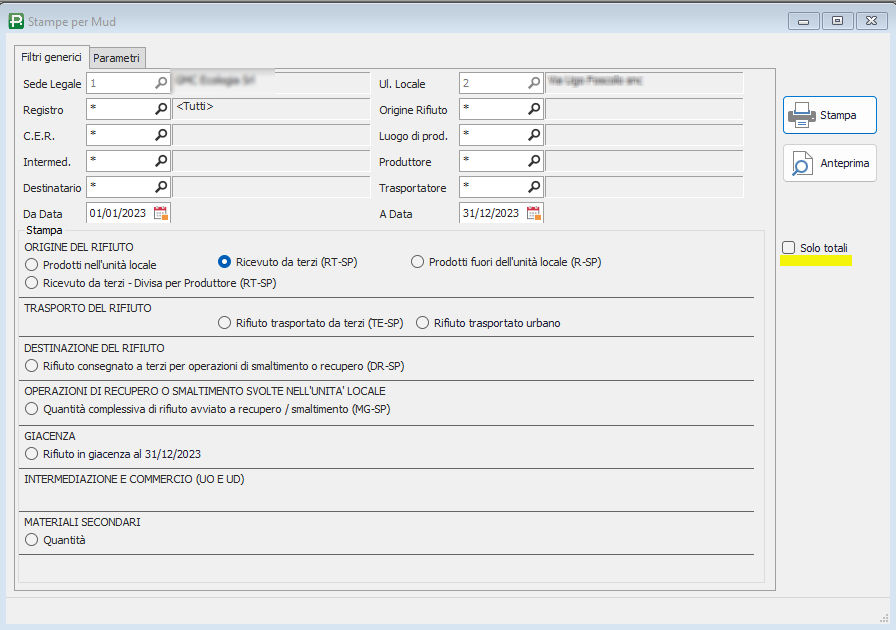Click the Destinatario search magnifier
Image resolution: width=896 pixels, height=630 pixels.
click(161, 187)
